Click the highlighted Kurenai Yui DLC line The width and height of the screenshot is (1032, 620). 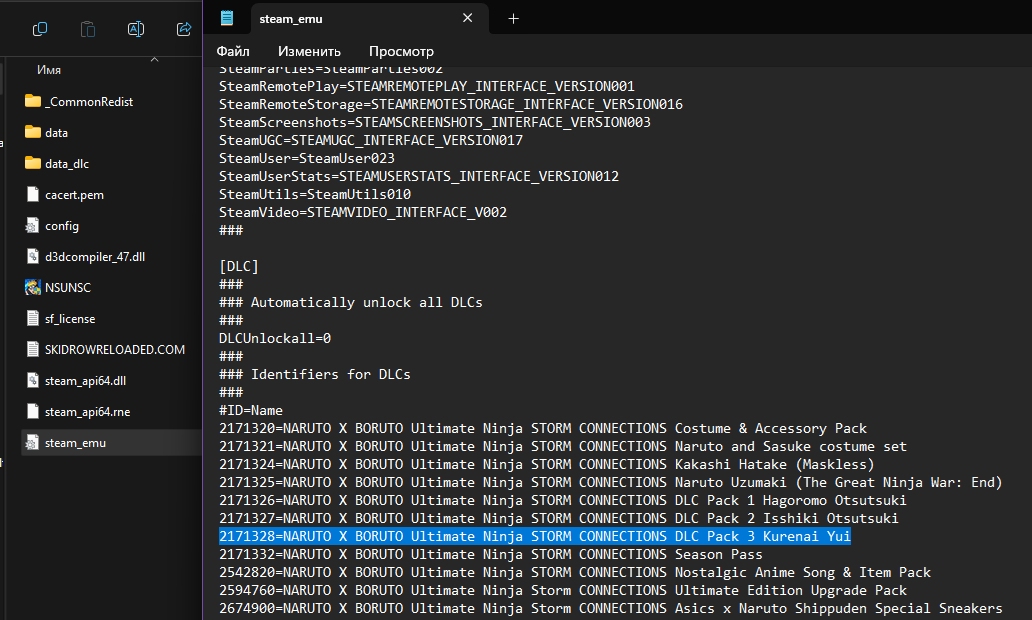(x=535, y=536)
